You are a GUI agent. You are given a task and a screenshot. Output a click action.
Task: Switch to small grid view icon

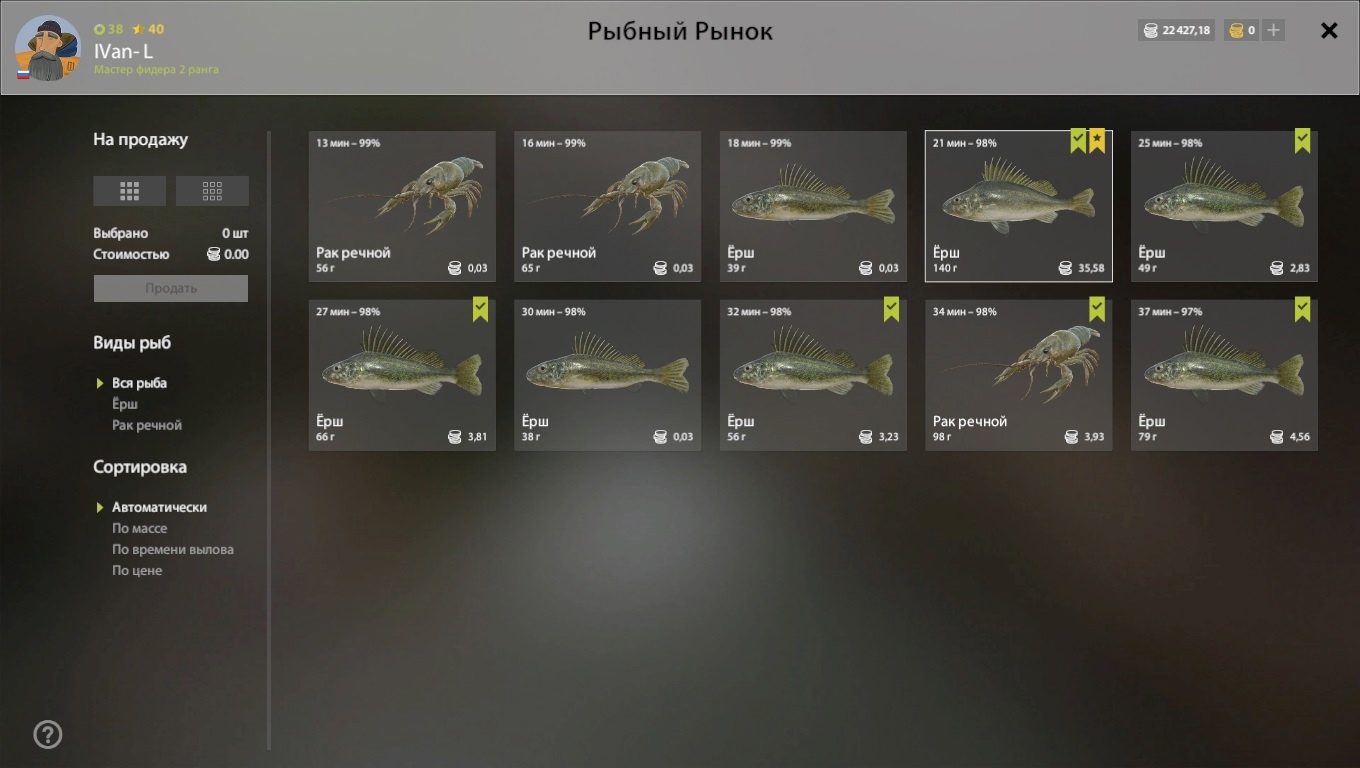point(212,191)
